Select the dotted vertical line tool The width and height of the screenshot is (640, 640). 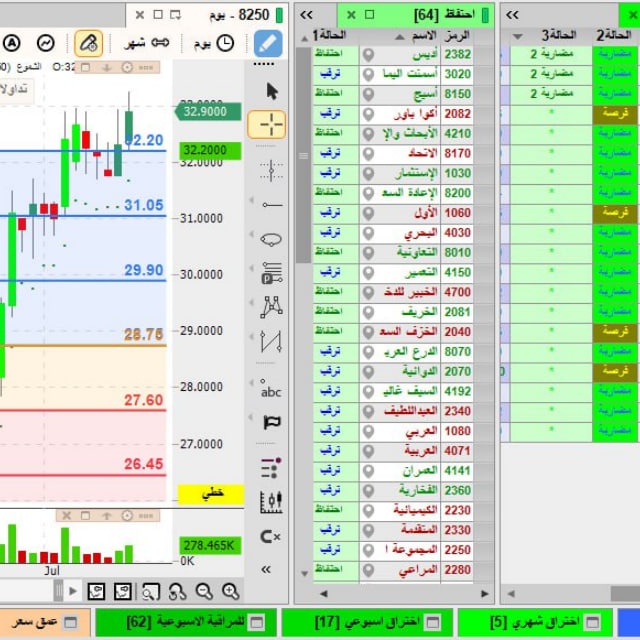pyautogui.click(x=271, y=170)
